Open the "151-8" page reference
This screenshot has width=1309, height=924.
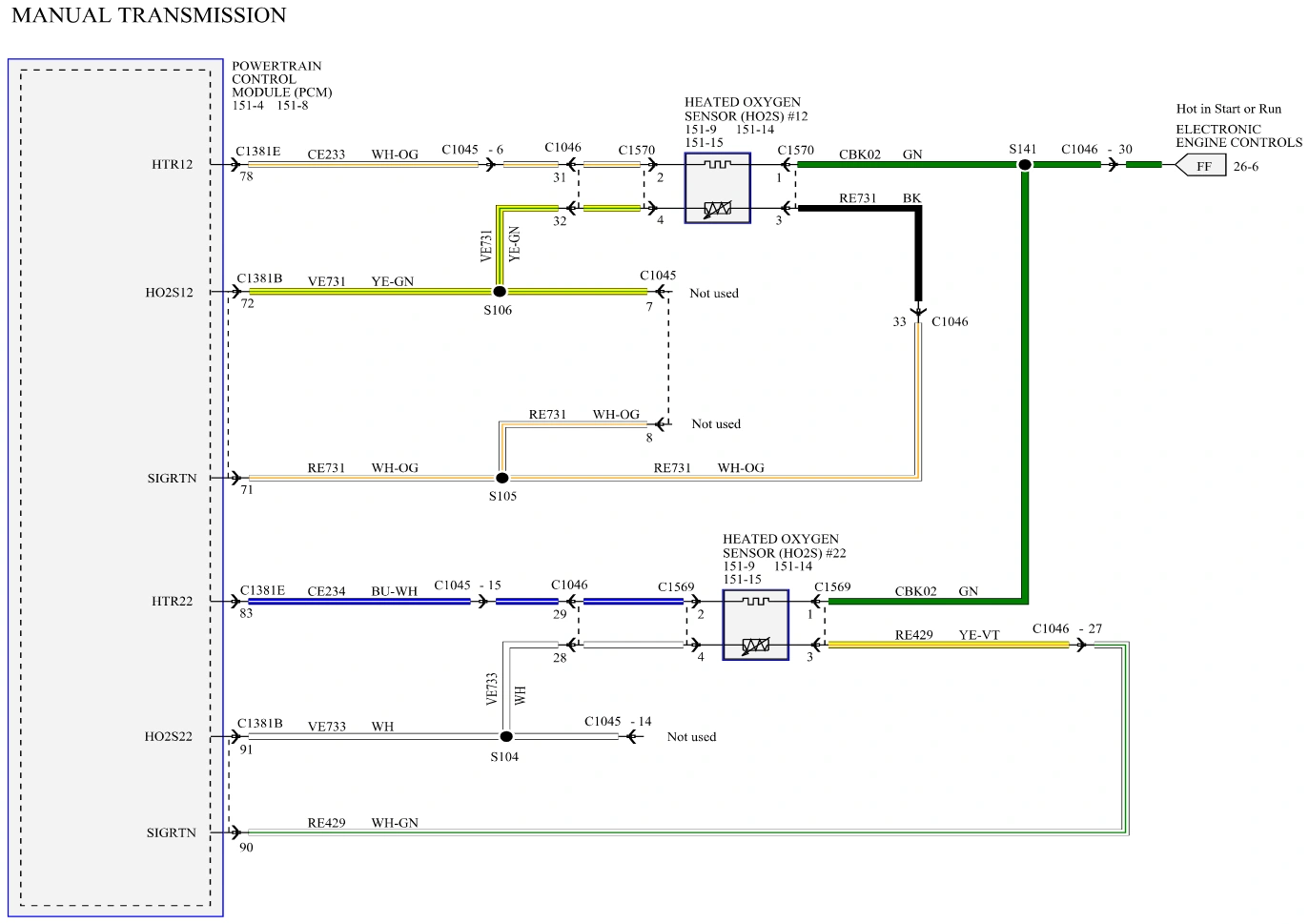[x=293, y=106]
